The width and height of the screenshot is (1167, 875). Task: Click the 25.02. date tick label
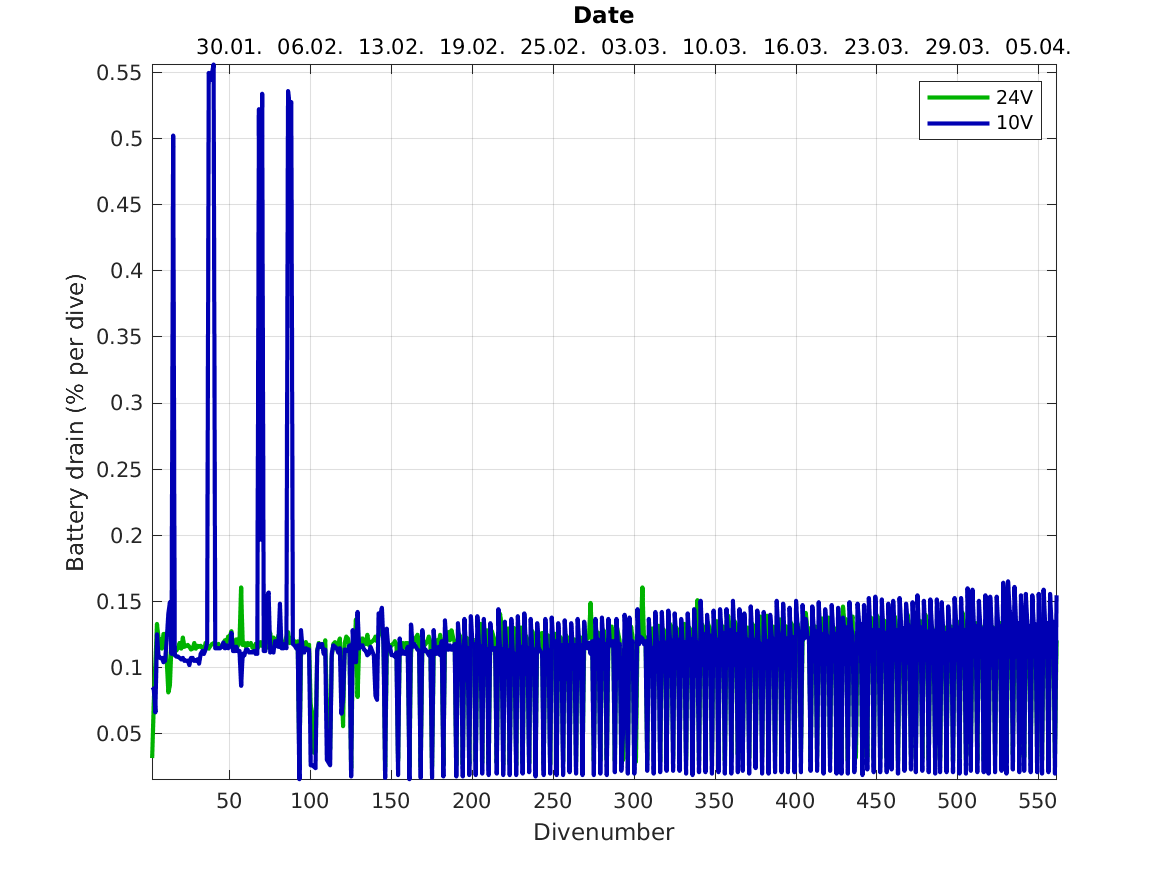[x=553, y=48]
